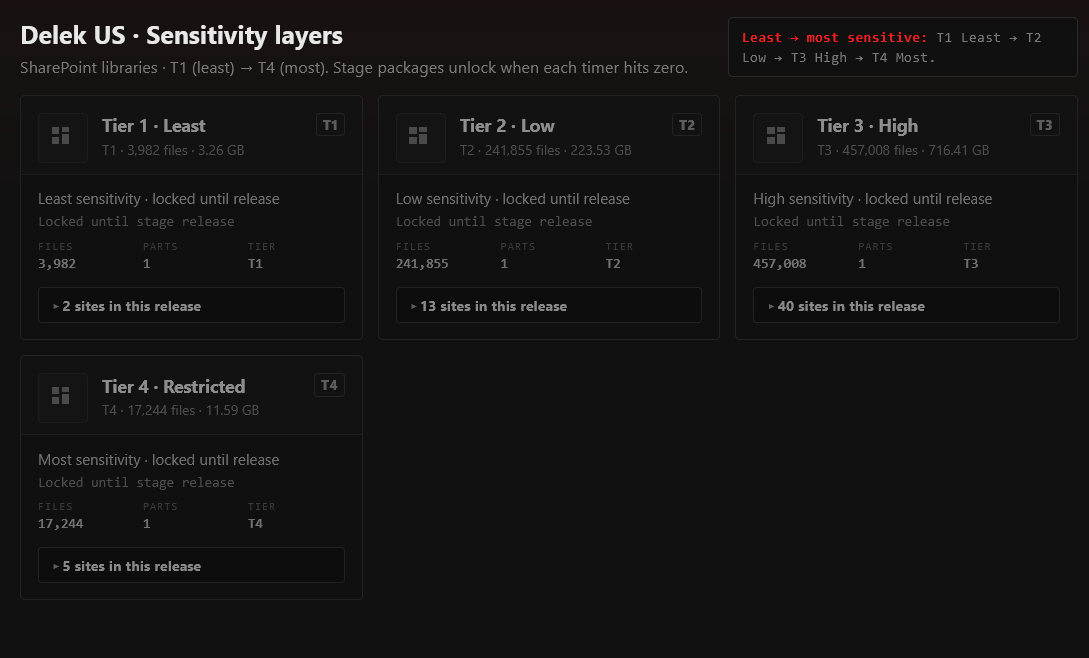Viewport: 1089px width, 658px height.
Task: Click the T4 badge on Tier 4 card
Action: (329, 385)
